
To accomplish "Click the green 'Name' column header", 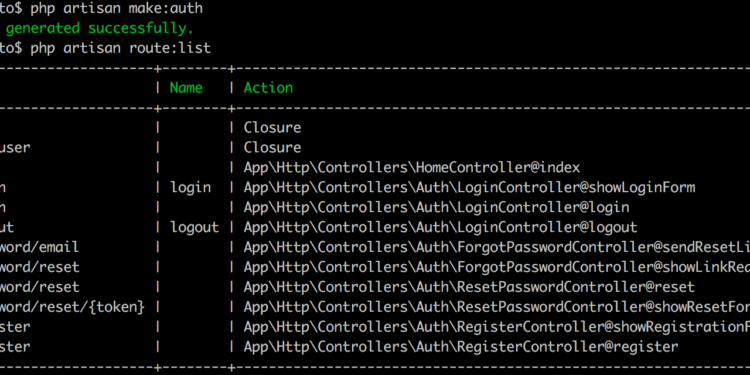I will tap(186, 88).
